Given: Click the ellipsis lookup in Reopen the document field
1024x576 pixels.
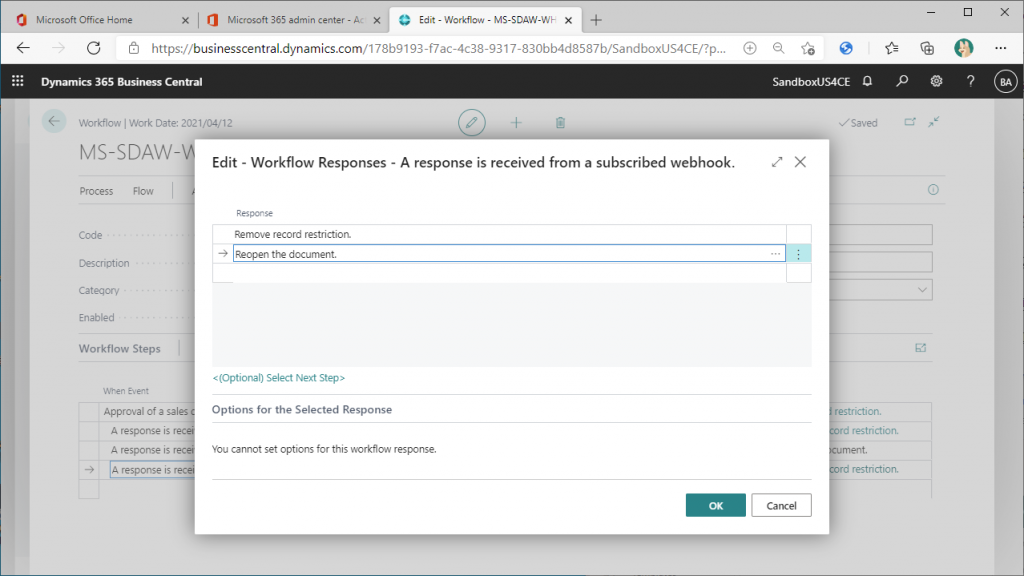Looking at the screenshot, I should click(775, 254).
